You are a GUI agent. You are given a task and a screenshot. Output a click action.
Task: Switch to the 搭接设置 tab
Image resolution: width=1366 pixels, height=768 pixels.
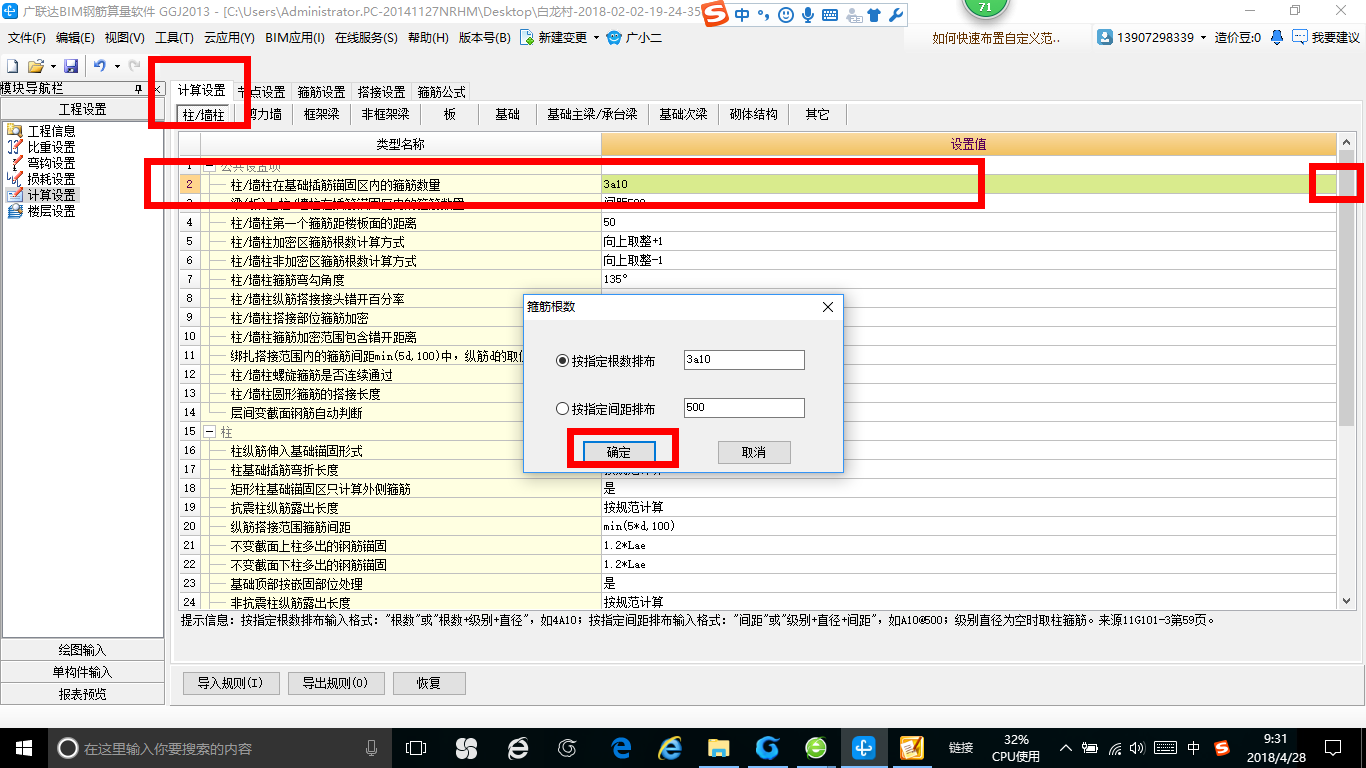click(382, 91)
